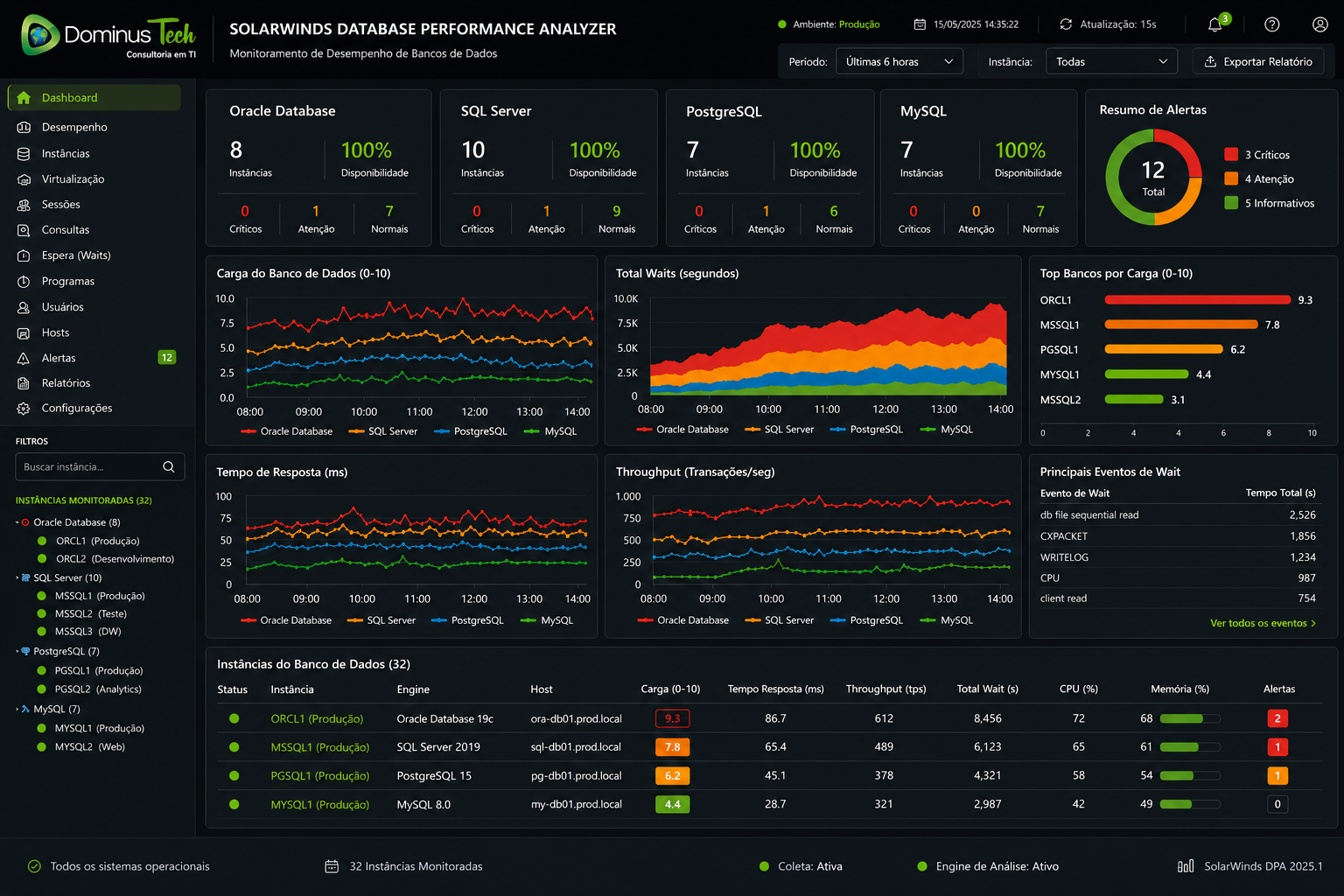The width and height of the screenshot is (1344, 896).
Task: Expand the SQL Server (10) tree group
Action: point(17,578)
